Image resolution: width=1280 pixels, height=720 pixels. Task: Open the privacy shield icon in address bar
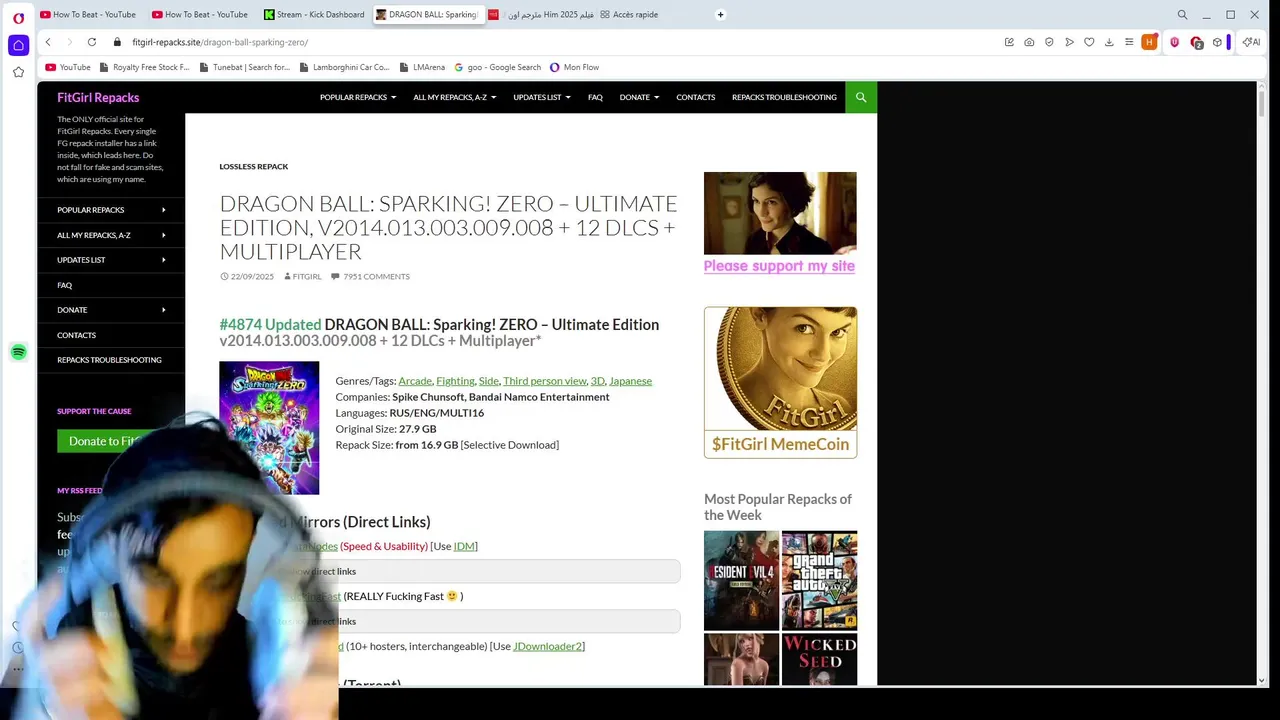click(x=1049, y=42)
